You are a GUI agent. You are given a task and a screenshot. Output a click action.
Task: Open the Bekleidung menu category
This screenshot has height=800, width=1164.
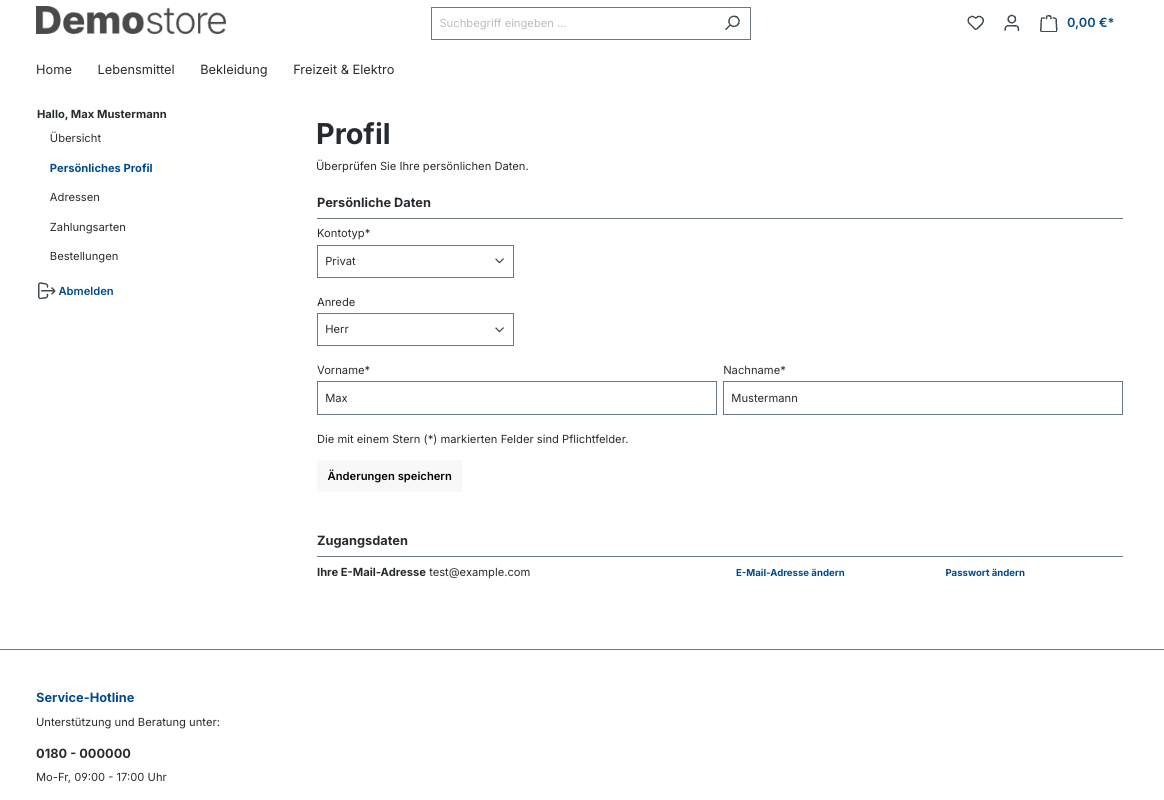point(234,70)
